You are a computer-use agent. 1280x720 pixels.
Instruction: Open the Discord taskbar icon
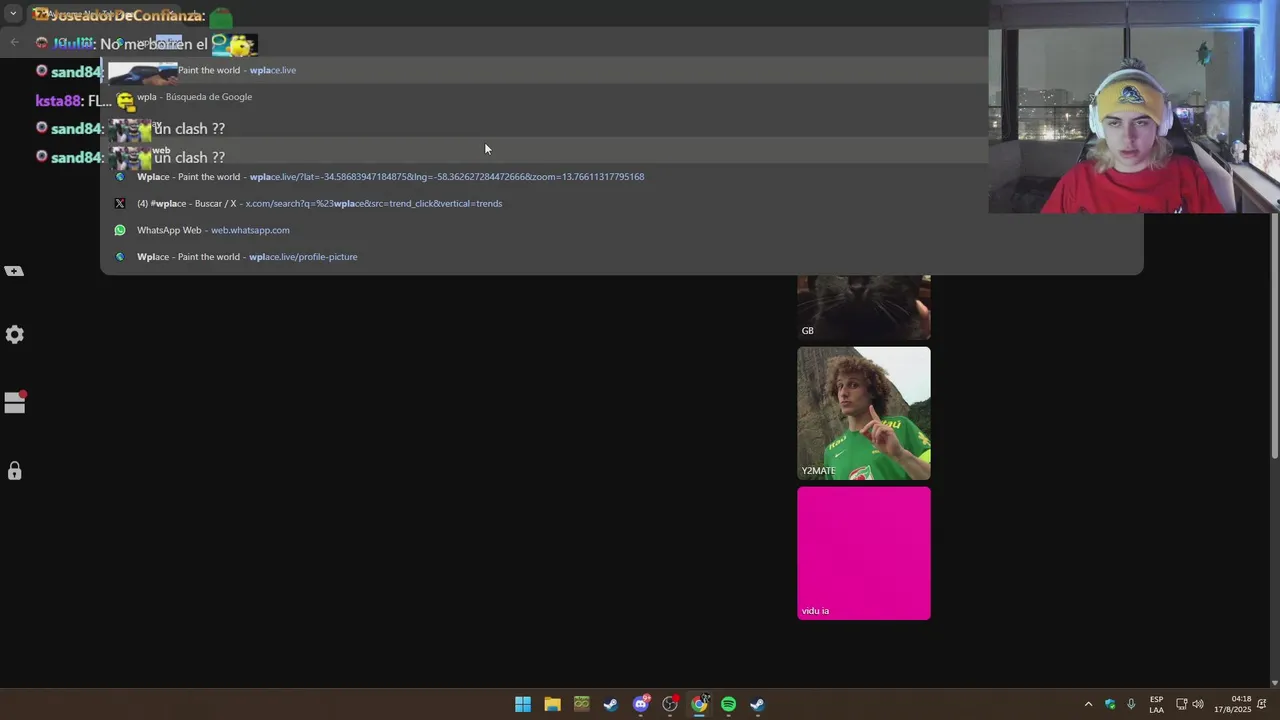(641, 704)
